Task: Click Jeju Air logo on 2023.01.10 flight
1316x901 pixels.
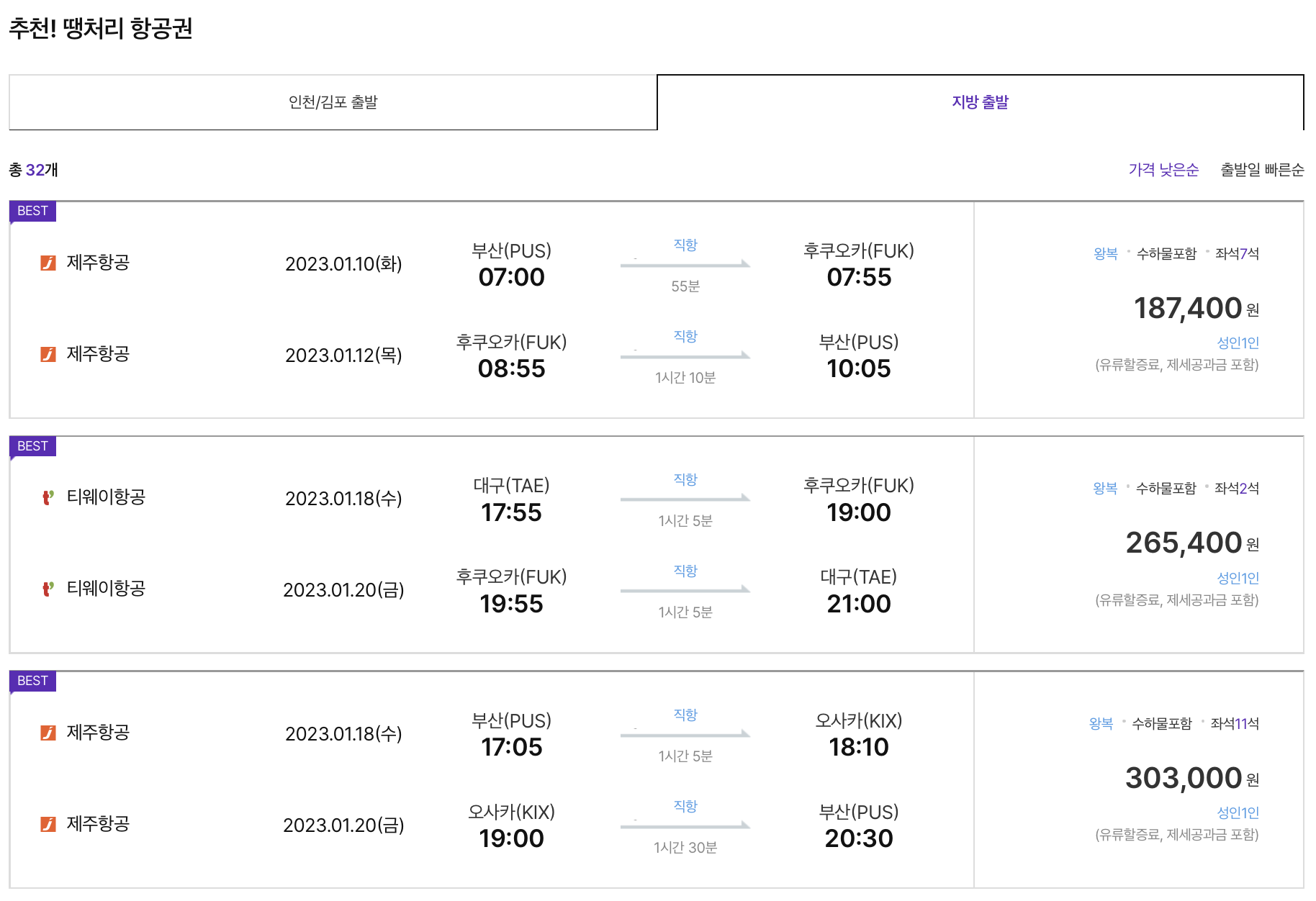Action: [48, 263]
